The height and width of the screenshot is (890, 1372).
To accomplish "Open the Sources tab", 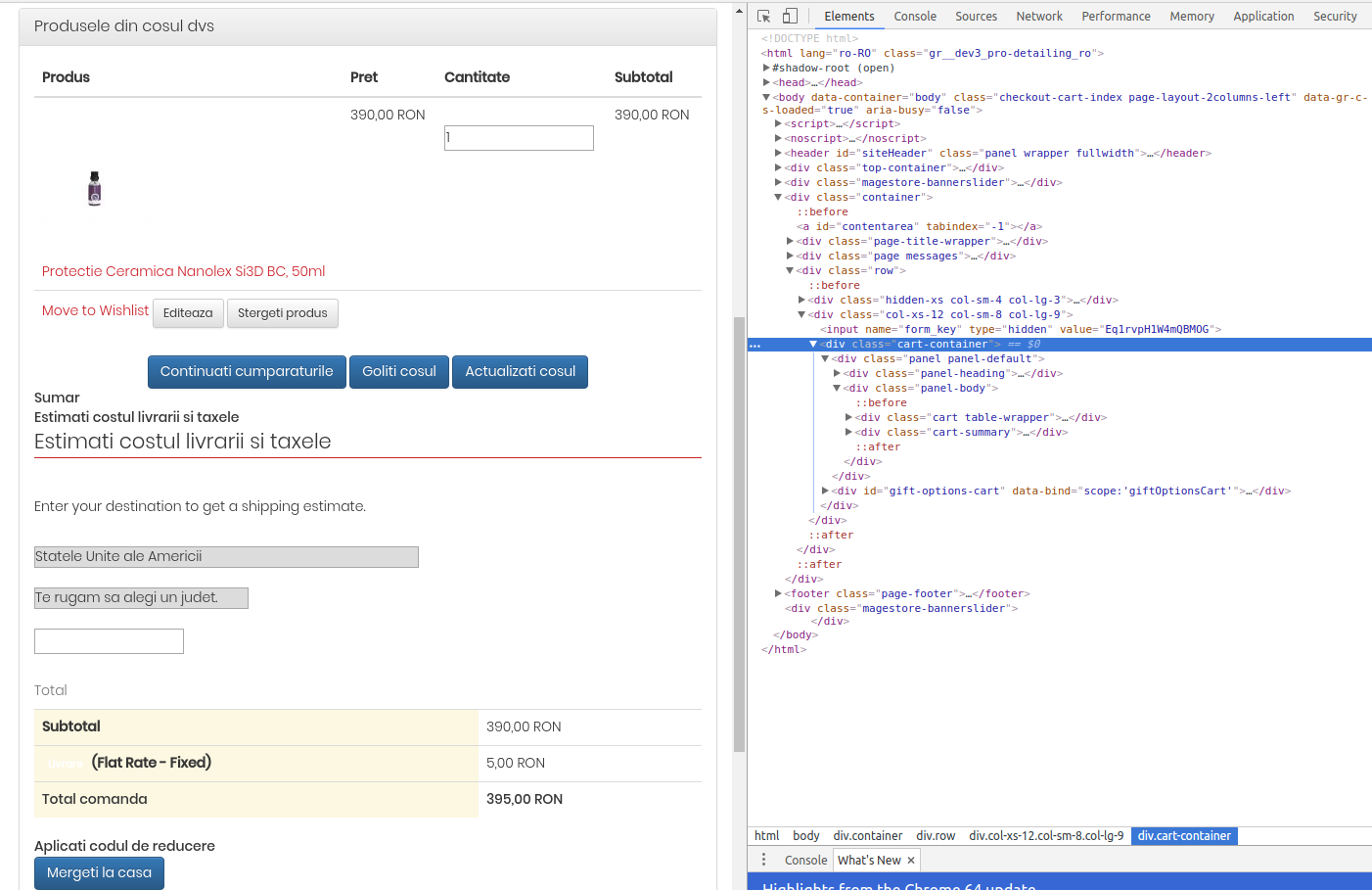I will point(976,16).
